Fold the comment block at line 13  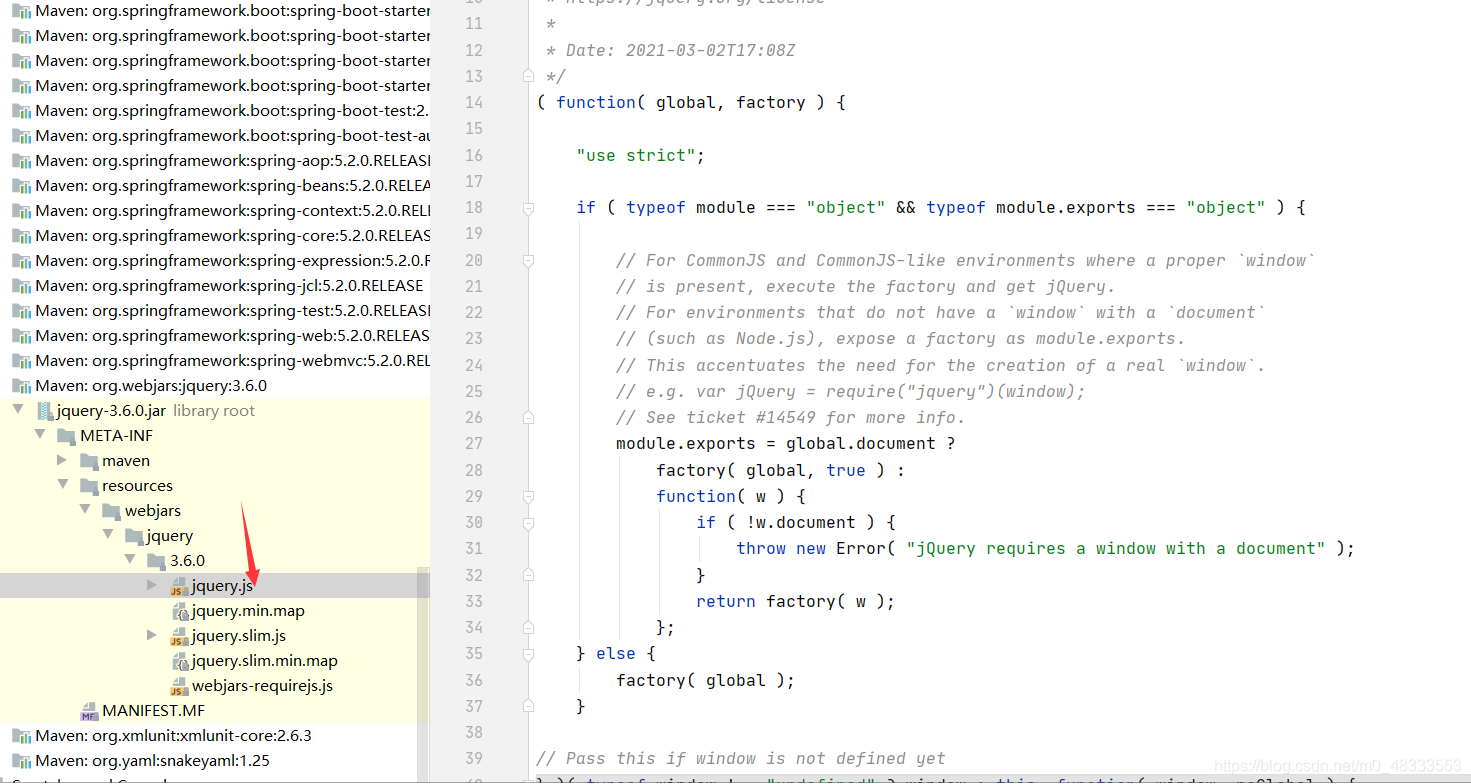tap(528, 76)
